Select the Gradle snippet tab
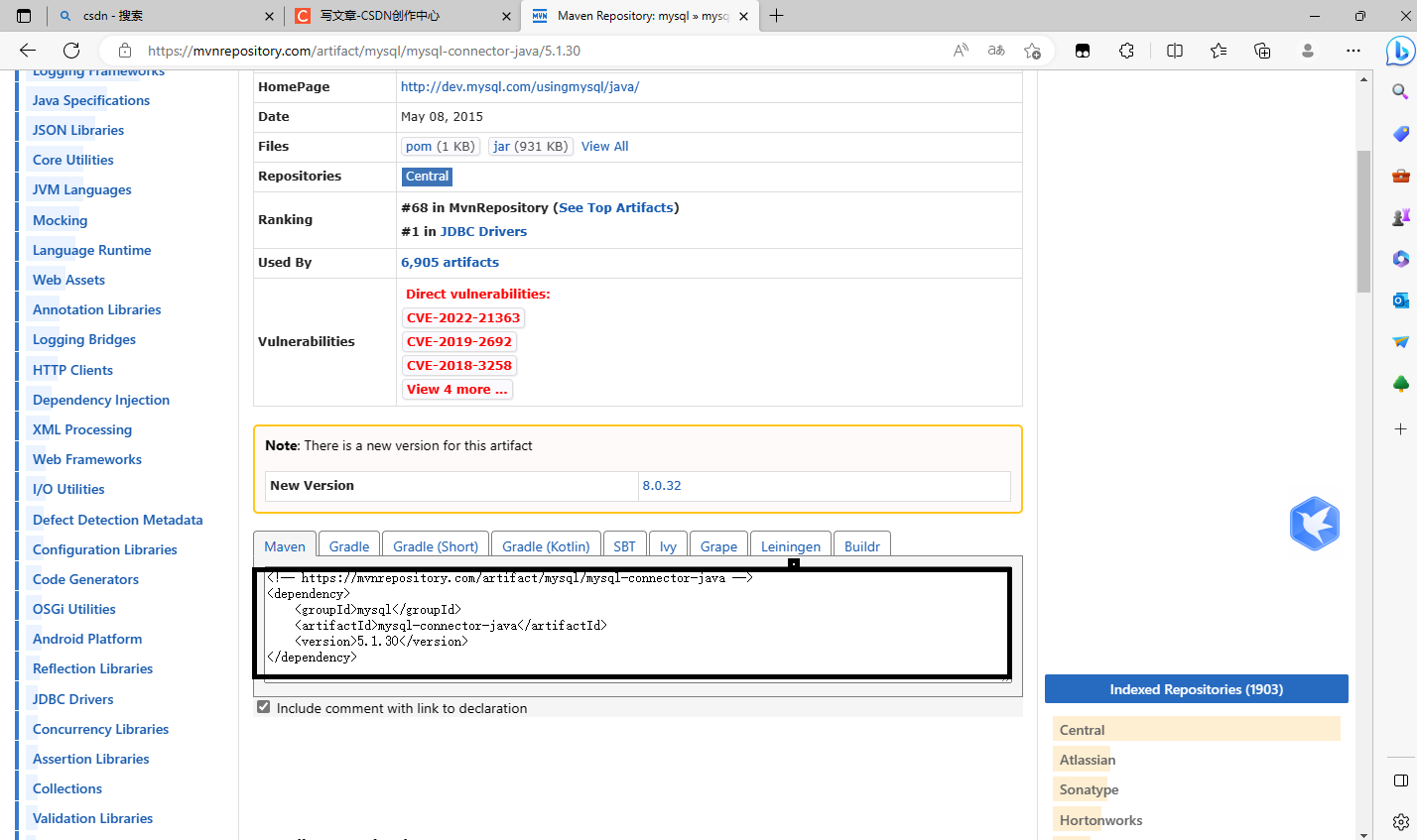Screen dimensions: 1417x840 [x=349, y=545]
